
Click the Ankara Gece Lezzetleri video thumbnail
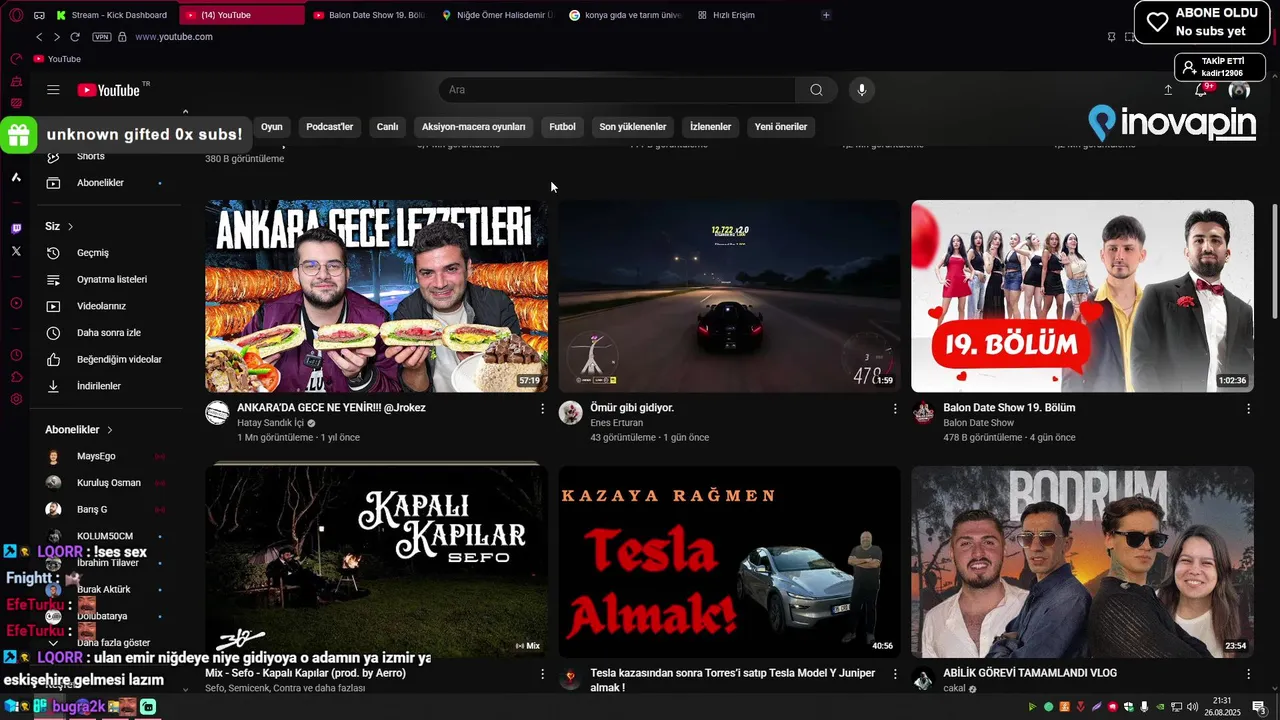(x=376, y=296)
